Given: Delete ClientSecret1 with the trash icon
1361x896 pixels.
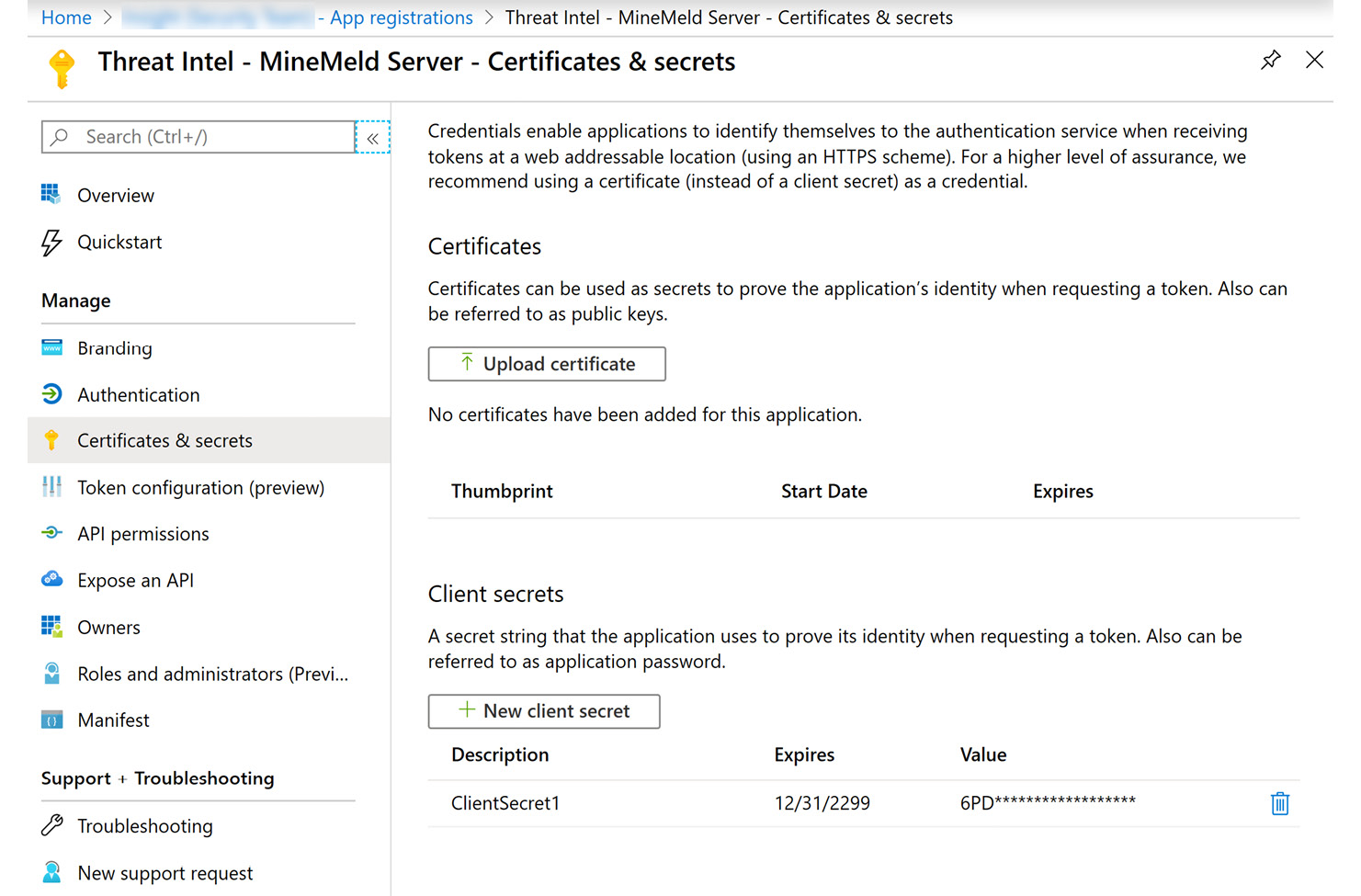Looking at the screenshot, I should pyautogui.click(x=1279, y=803).
